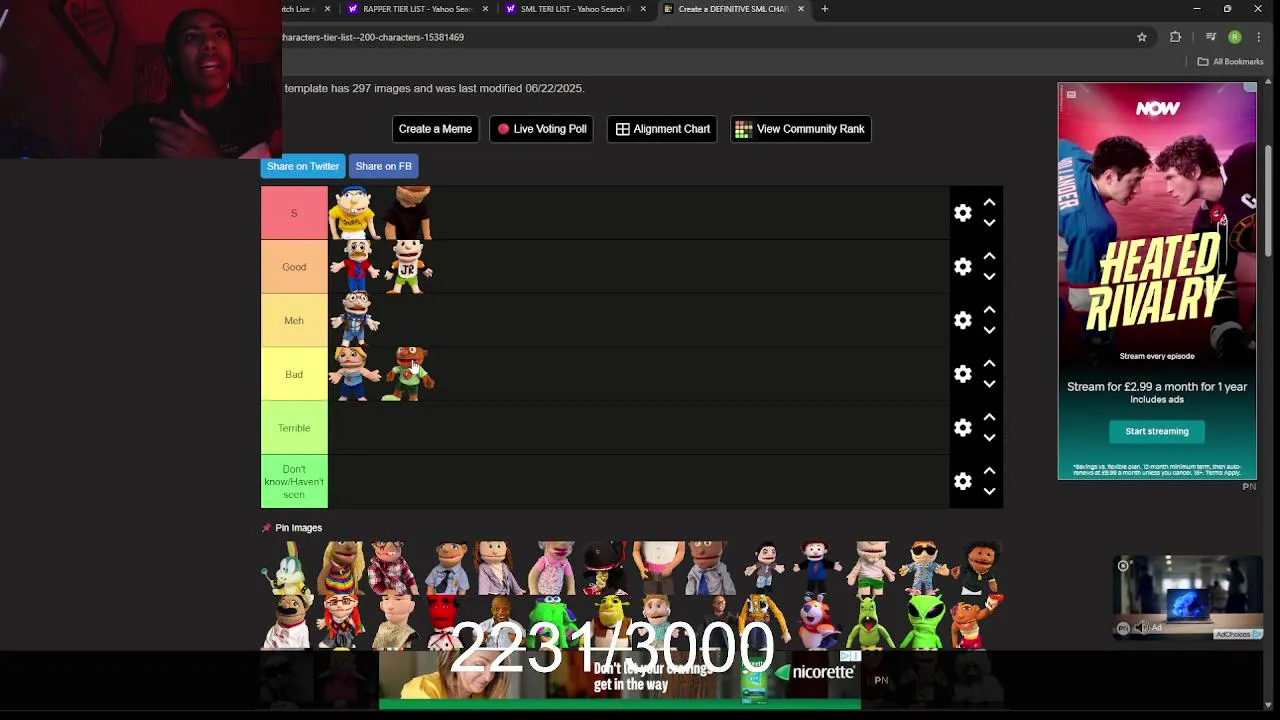This screenshot has height=720, width=1280.
Task: Share the tier list on Twitter
Action: [x=303, y=166]
